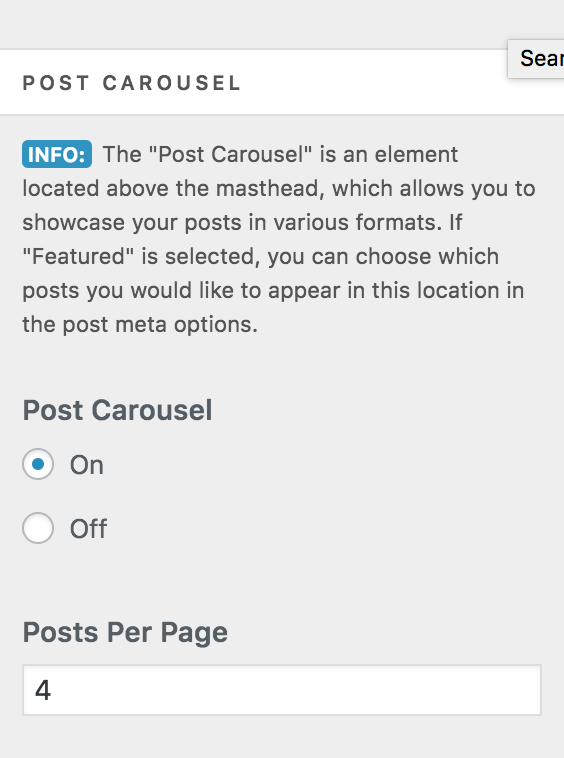Click the partially visible Search button
The width and height of the screenshot is (564, 758).
coord(536,59)
